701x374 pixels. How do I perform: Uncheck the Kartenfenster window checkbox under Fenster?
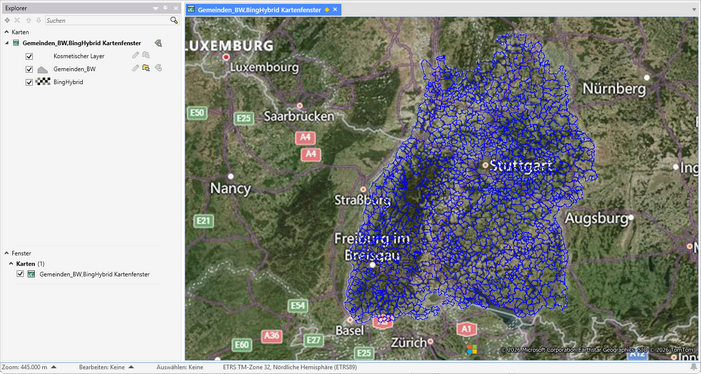pos(20,274)
